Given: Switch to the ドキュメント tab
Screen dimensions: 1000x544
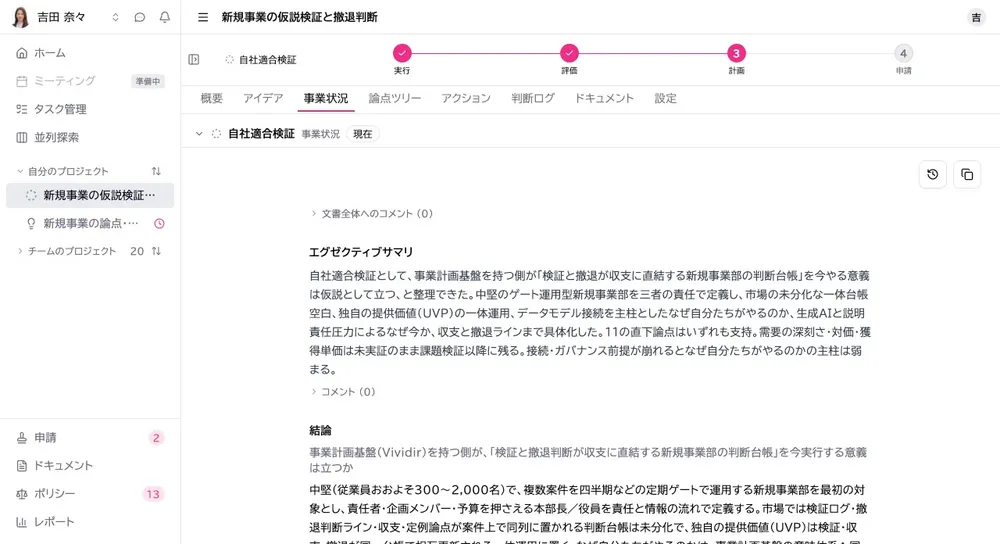Looking at the screenshot, I should tap(604, 98).
